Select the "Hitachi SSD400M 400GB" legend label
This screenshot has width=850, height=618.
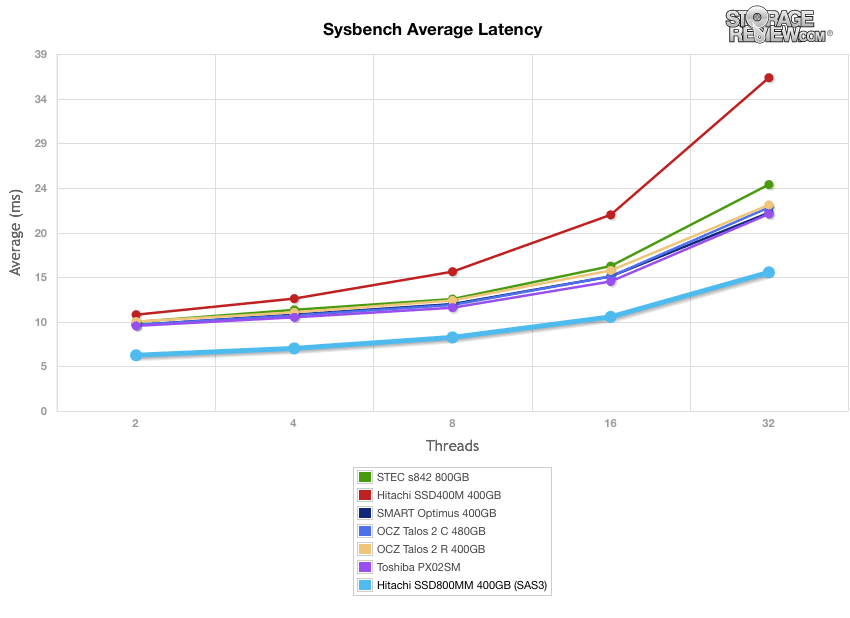tap(439, 495)
